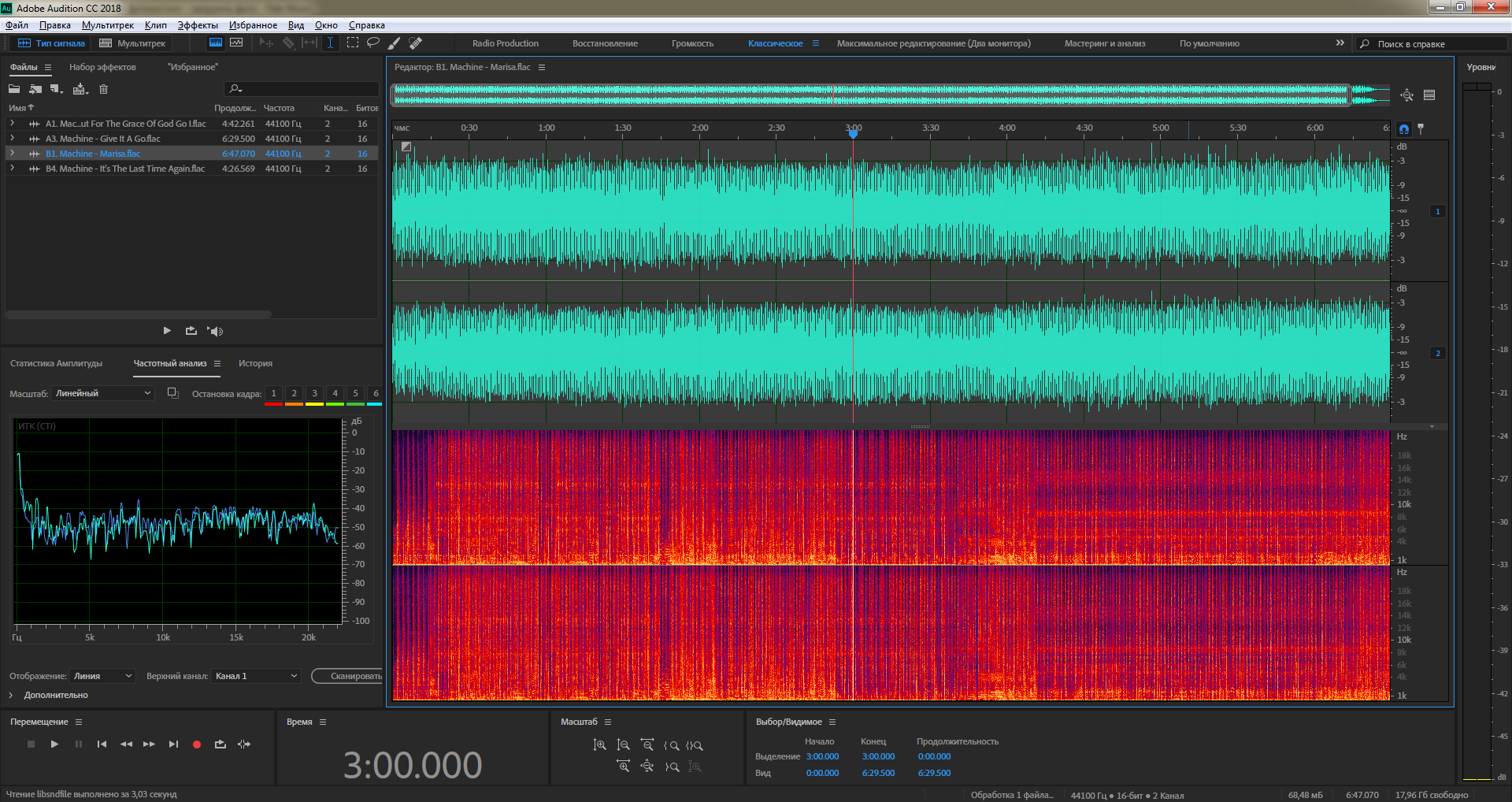The width and height of the screenshot is (1512, 802).
Task: Open the Эффекты menu
Action: pos(198,25)
